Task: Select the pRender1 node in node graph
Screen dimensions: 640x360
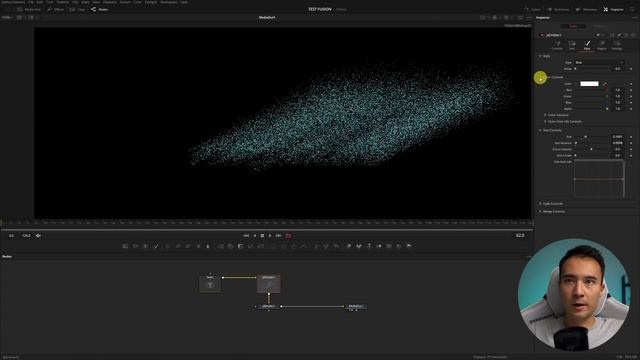Action: point(268,306)
